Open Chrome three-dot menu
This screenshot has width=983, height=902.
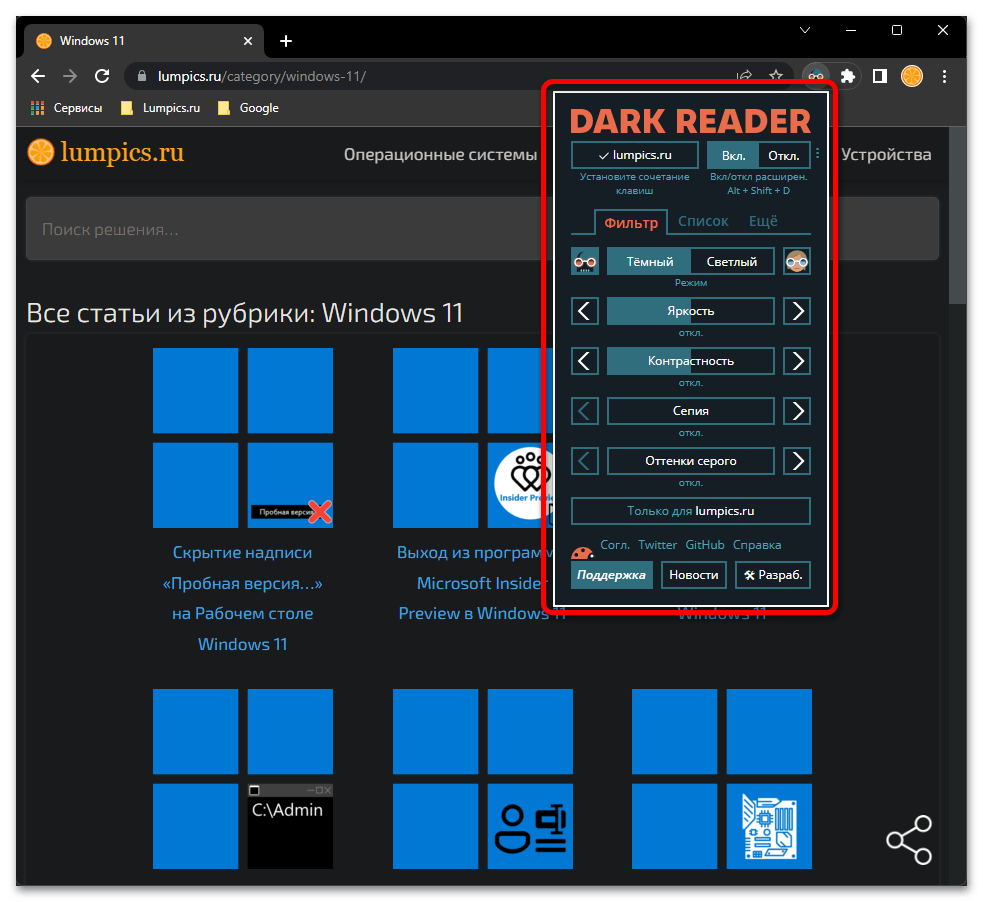pos(944,76)
